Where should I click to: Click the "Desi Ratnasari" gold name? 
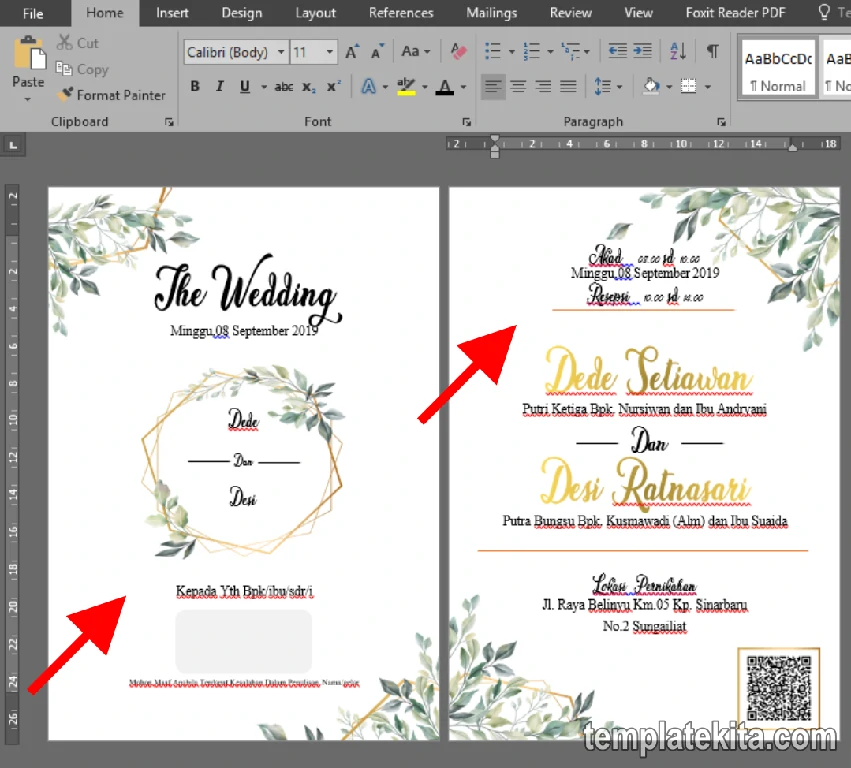tap(645, 483)
